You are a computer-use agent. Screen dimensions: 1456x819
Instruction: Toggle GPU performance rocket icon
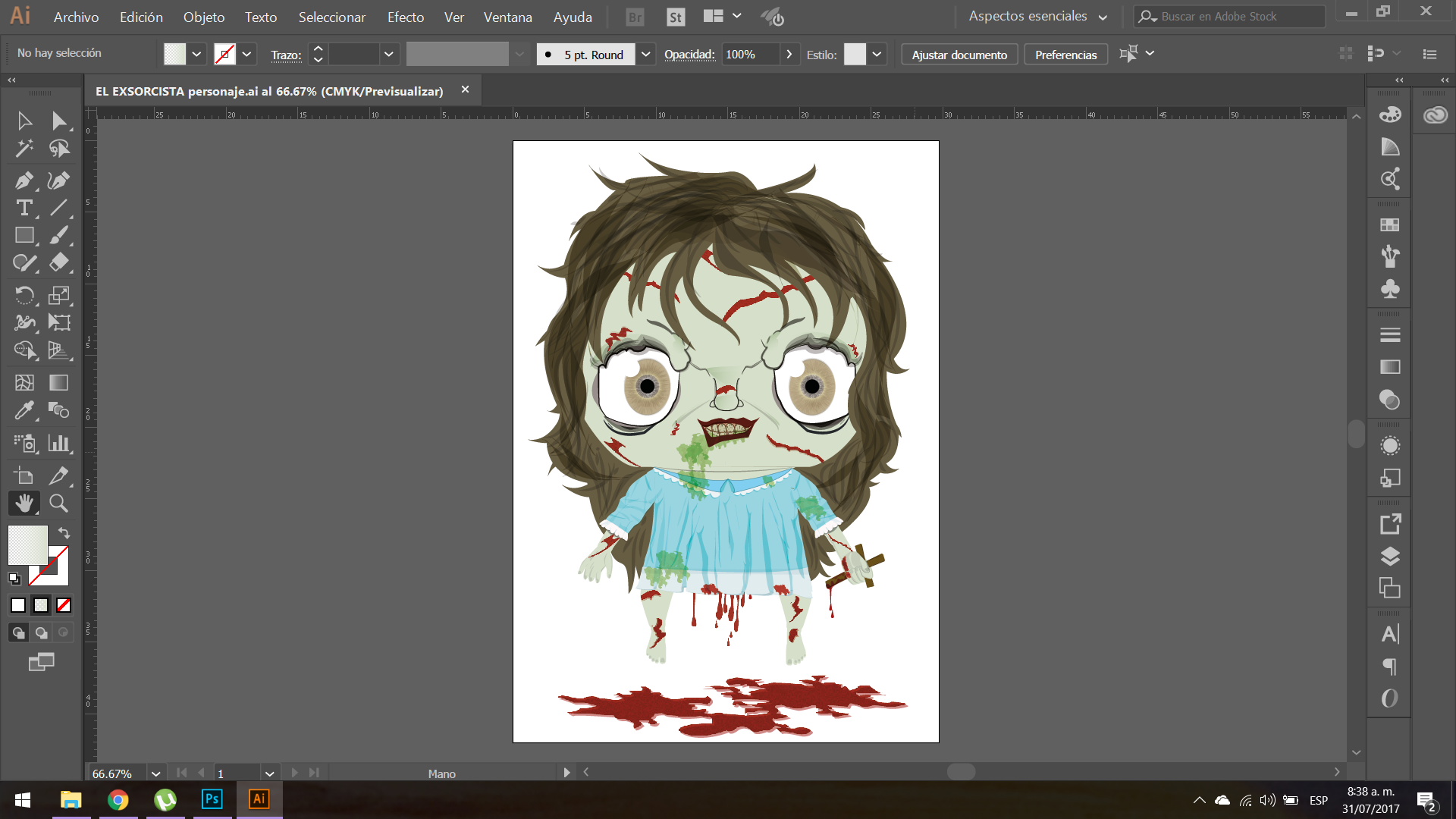point(773,17)
